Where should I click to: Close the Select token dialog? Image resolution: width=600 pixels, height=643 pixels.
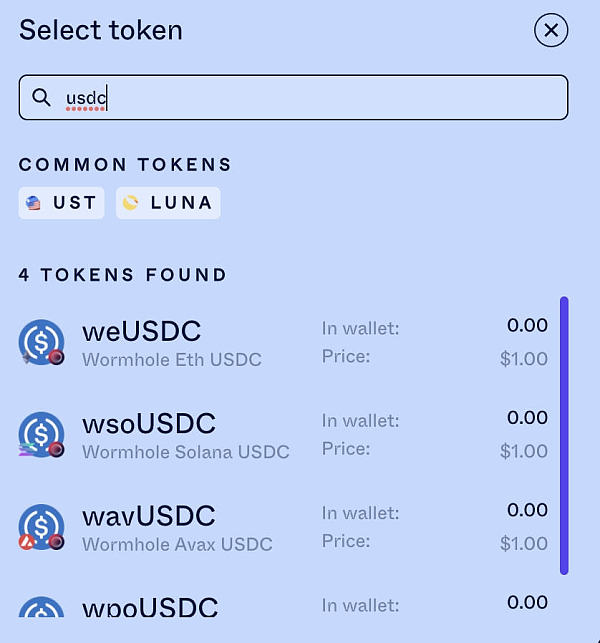tap(550, 31)
